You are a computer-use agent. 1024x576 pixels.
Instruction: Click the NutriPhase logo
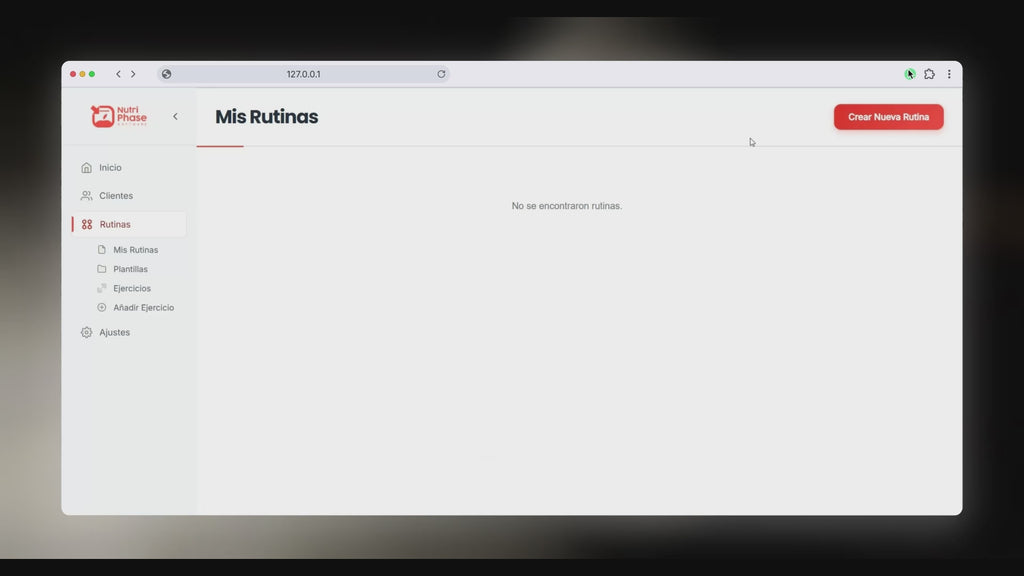(119, 116)
